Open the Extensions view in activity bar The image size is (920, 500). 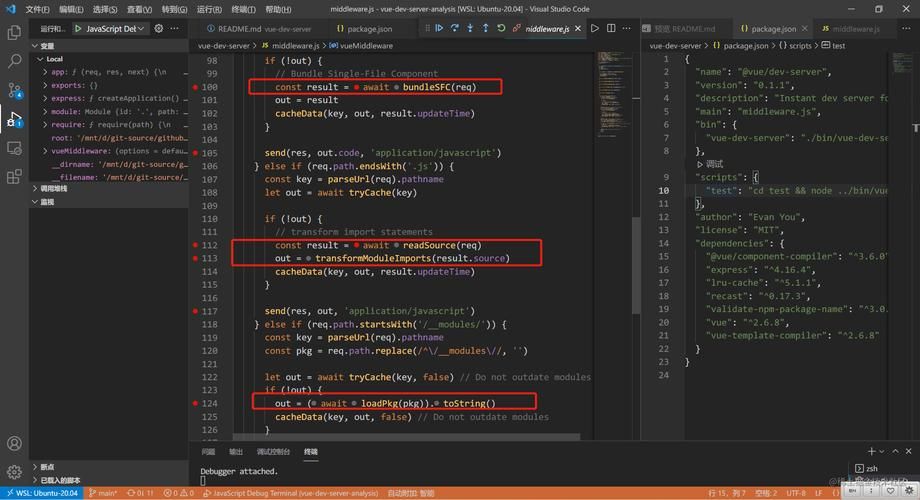(x=14, y=177)
